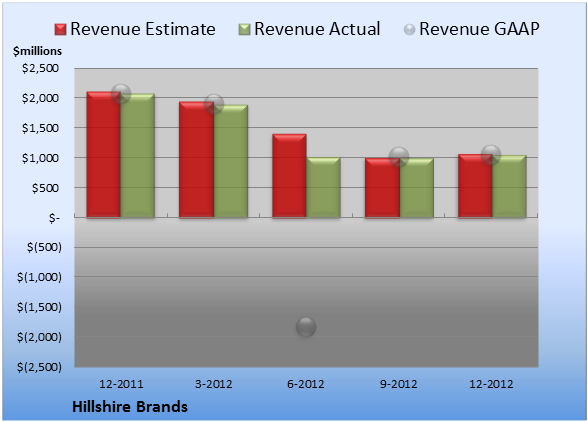This screenshot has width=588, height=422.
Task: Click the '3-2012' x-axis label
Action: [214, 384]
